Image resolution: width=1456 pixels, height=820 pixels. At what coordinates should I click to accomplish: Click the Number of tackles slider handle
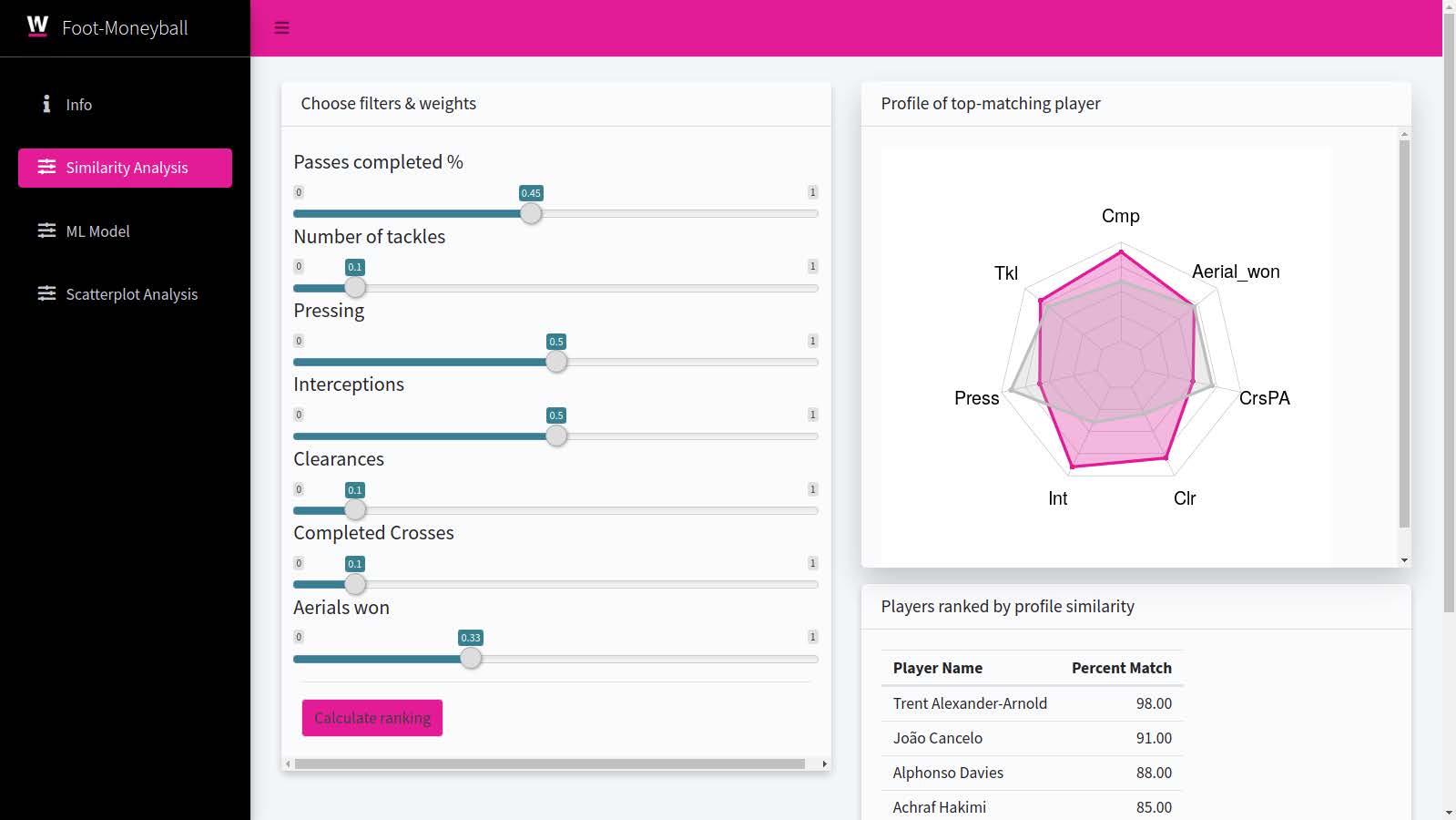pyautogui.click(x=355, y=287)
